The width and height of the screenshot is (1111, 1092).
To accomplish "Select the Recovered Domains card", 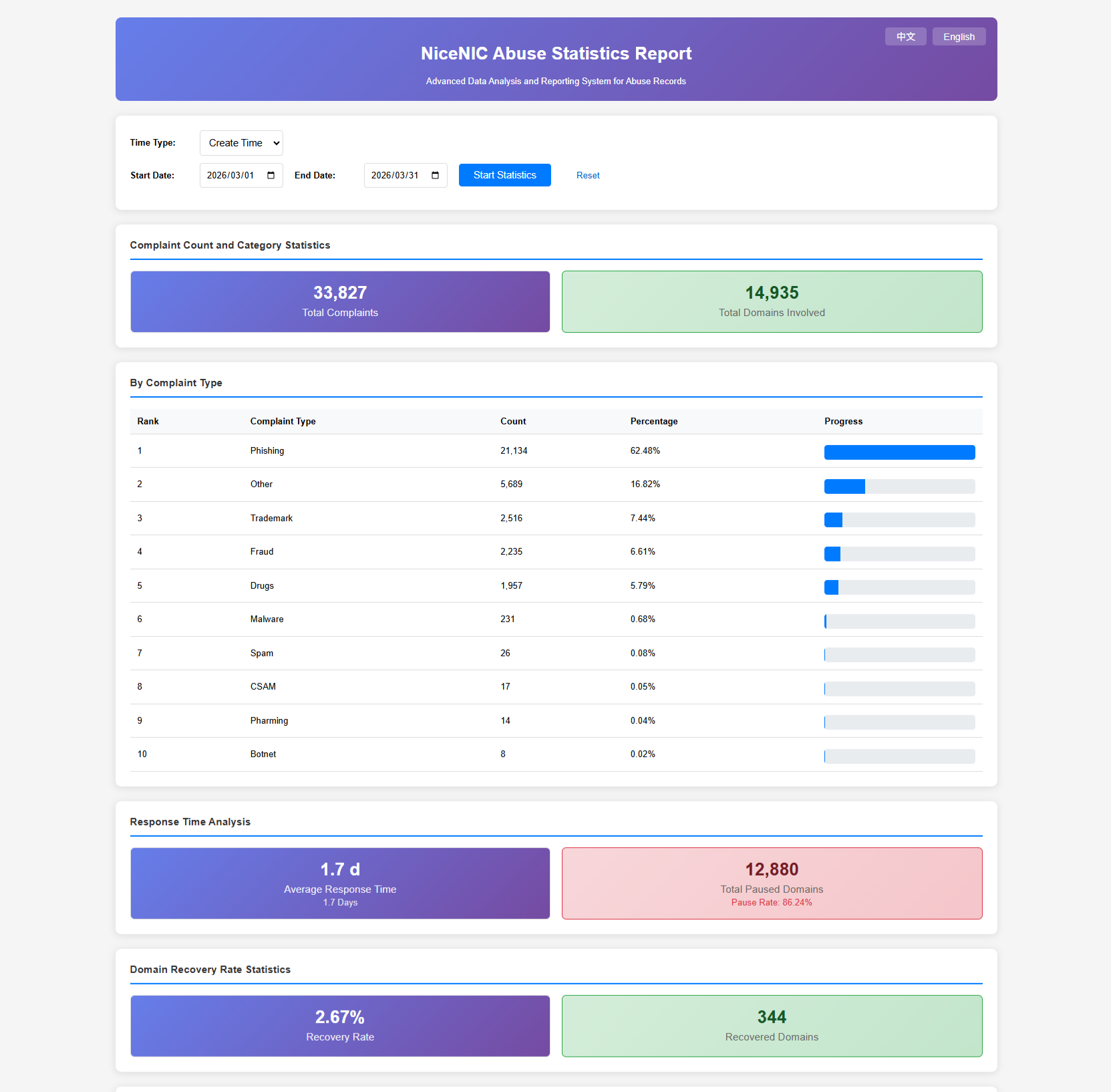I will tap(772, 1026).
